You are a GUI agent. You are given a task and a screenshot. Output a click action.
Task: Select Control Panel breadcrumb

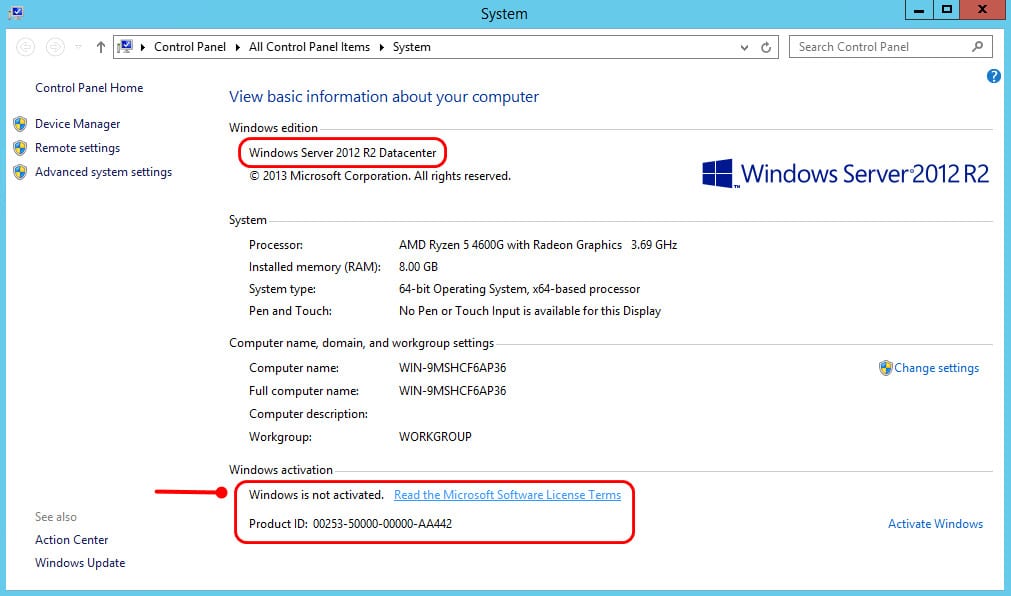pyautogui.click(x=190, y=47)
